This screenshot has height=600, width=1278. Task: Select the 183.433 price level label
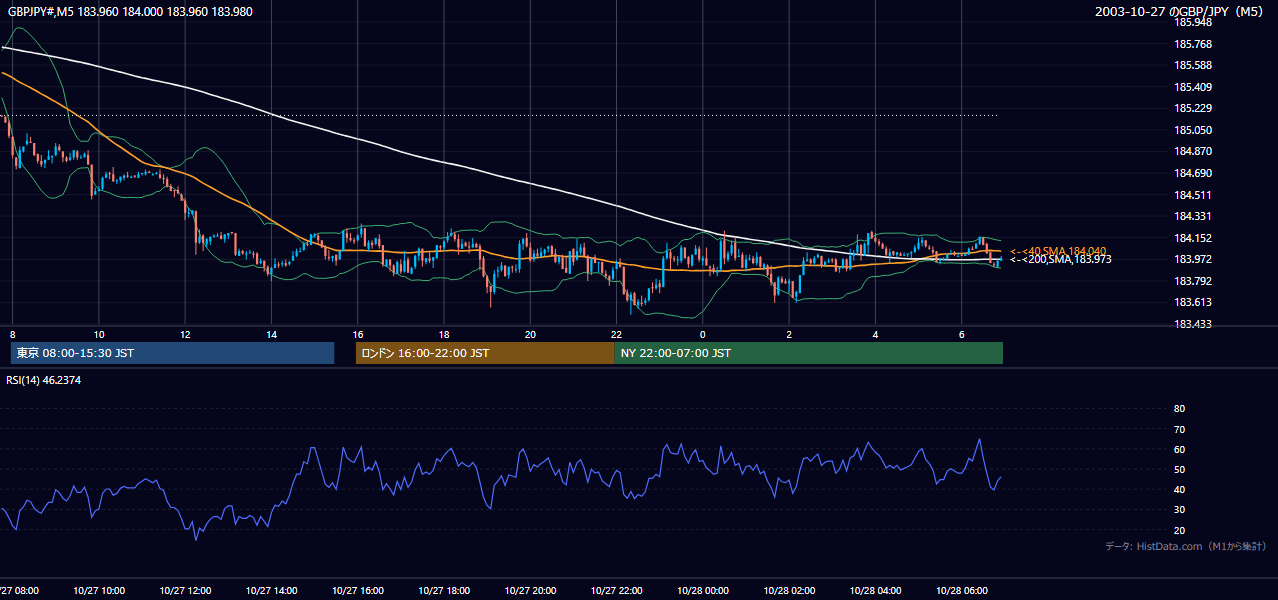[x=1193, y=324]
